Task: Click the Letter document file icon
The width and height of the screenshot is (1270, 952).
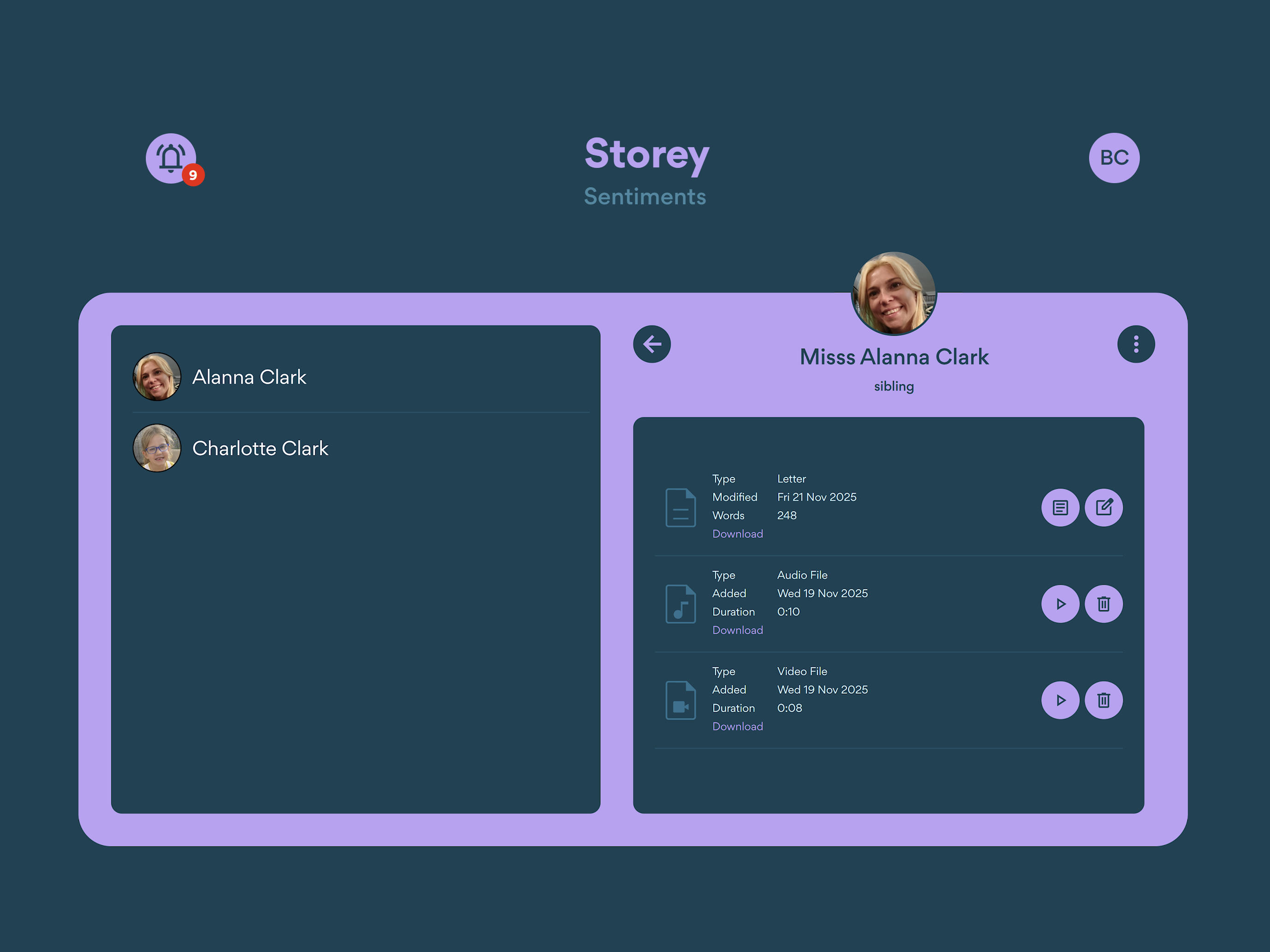Action: (680, 507)
